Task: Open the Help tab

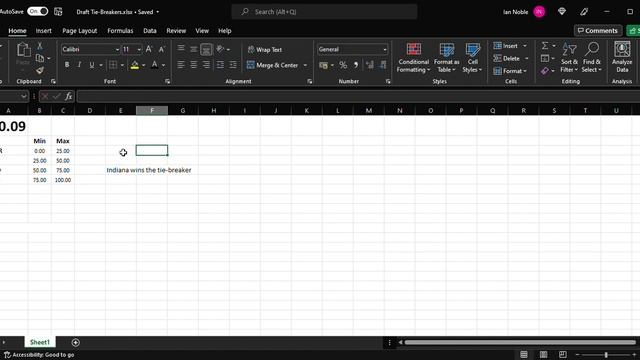Action: (x=224, y=31)
